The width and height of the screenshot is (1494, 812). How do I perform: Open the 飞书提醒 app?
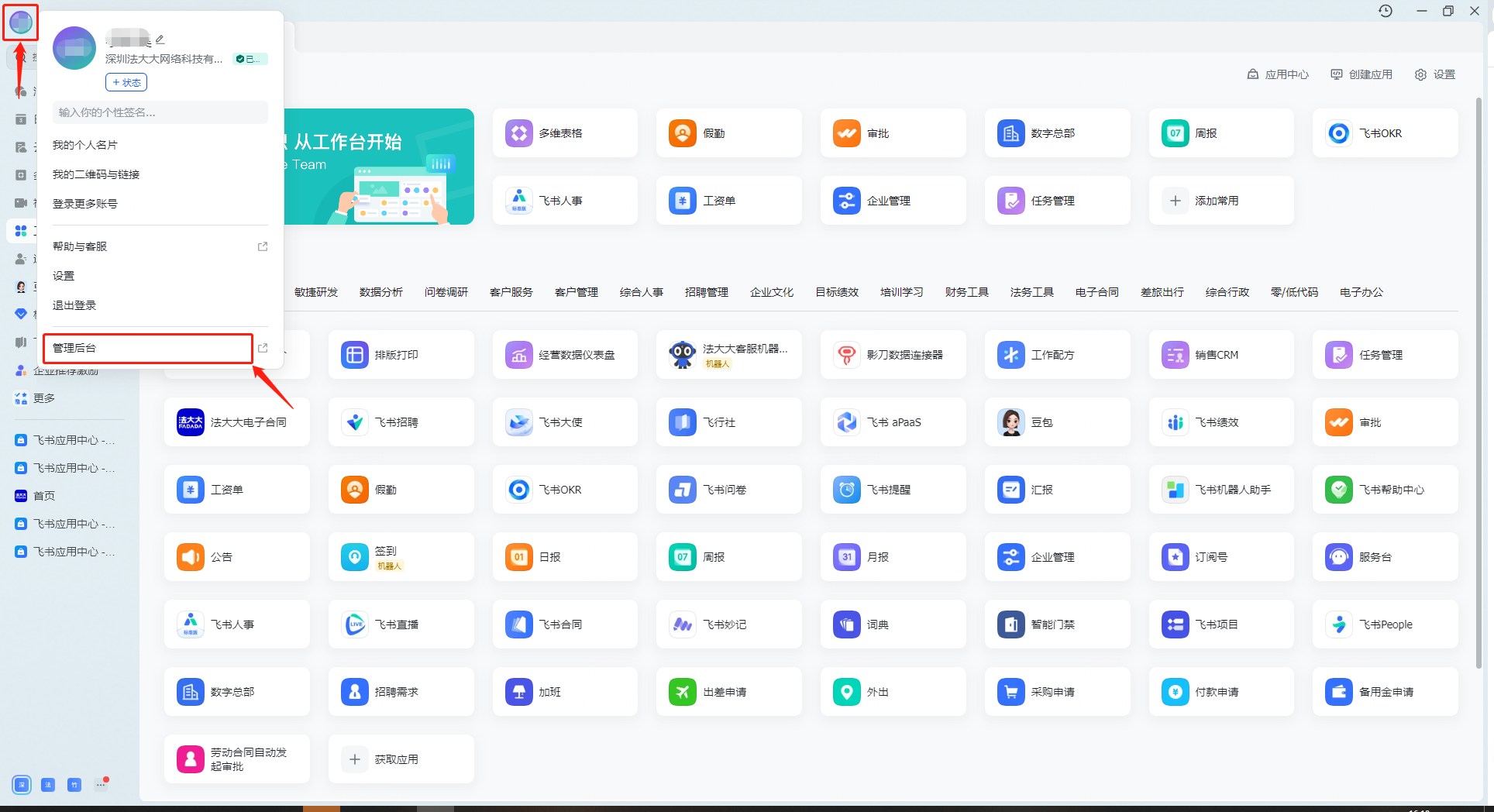click(893, 490)
